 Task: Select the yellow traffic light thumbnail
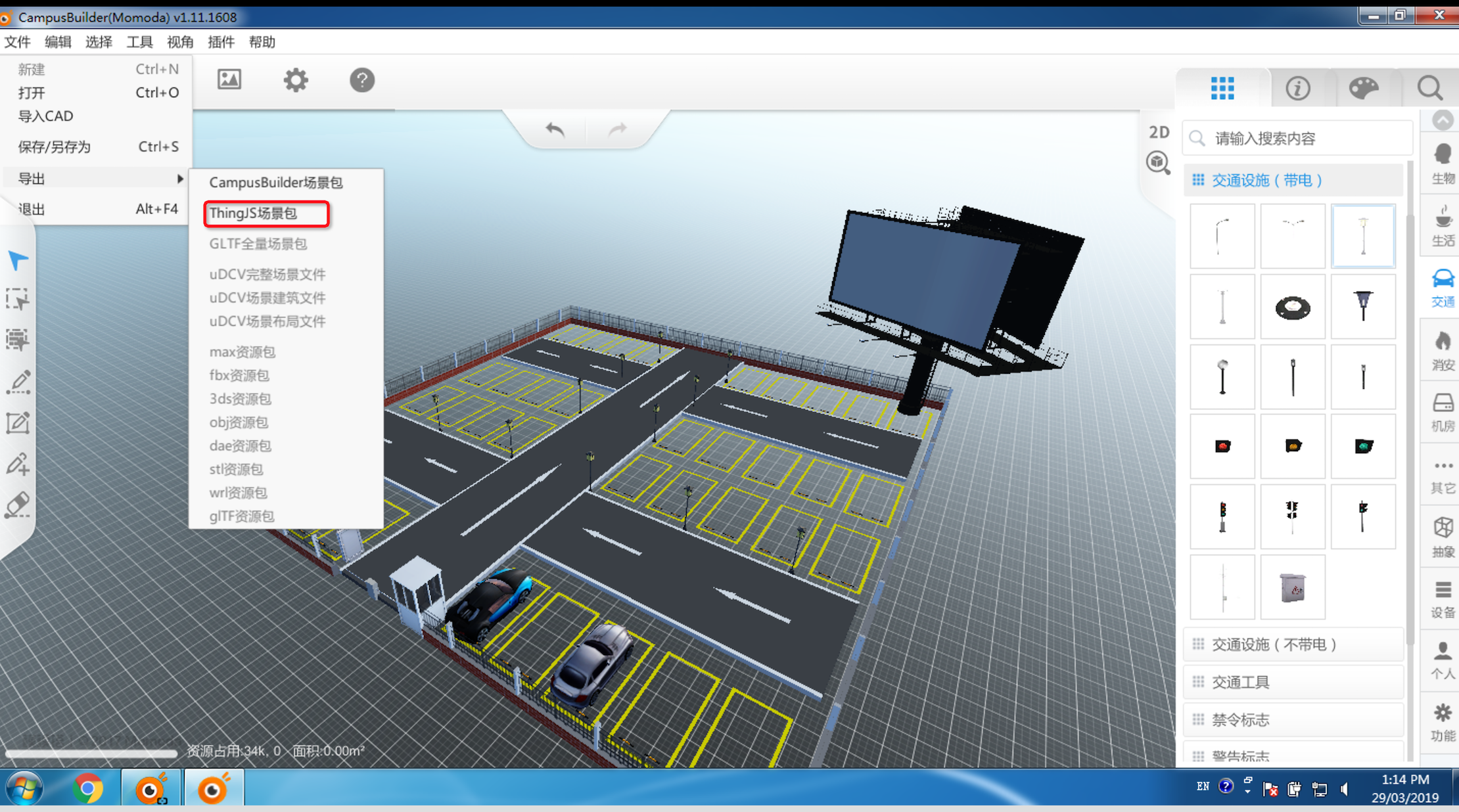click(1293, 447)
